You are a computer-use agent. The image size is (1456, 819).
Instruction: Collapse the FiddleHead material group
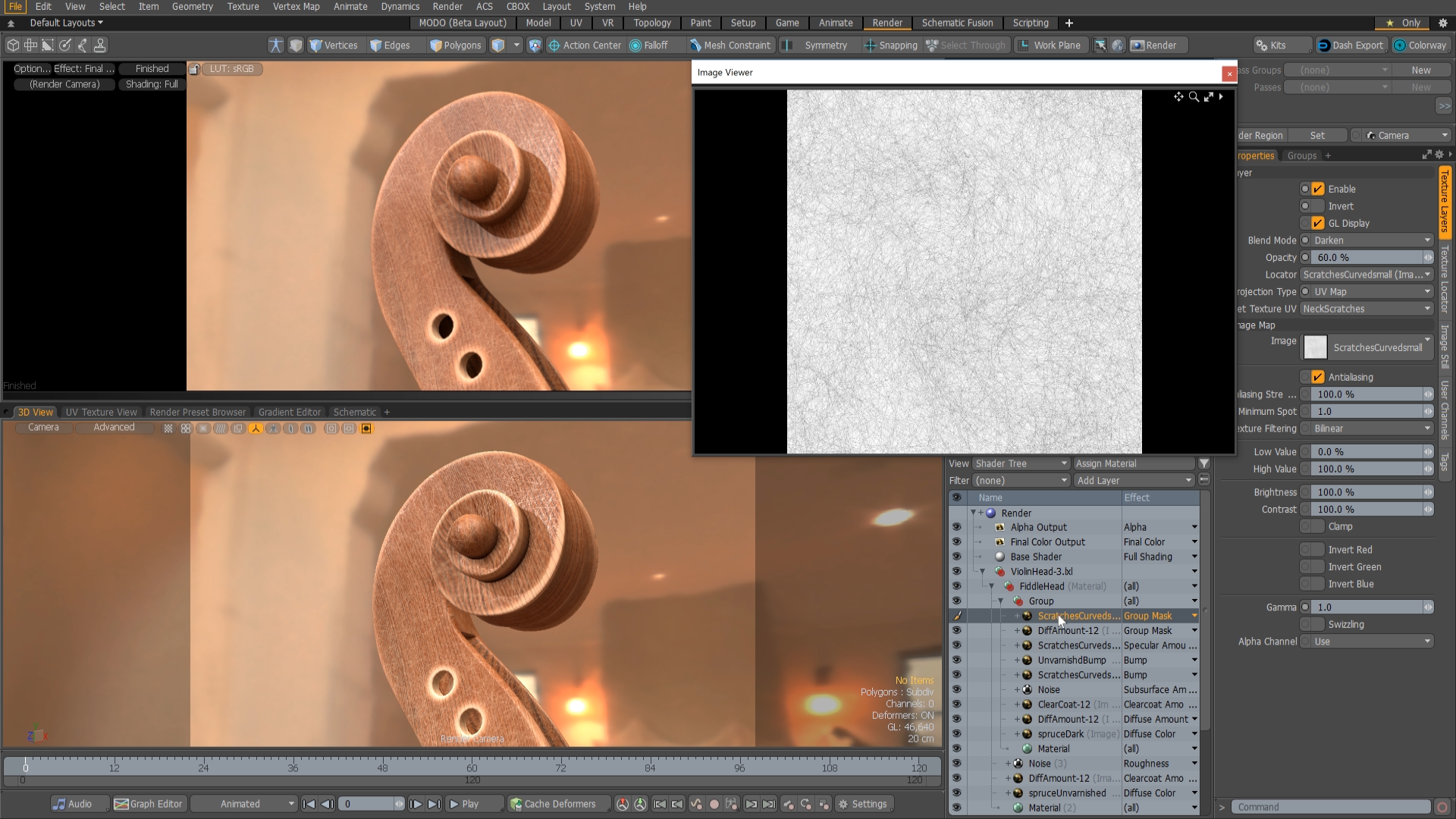[x=992, y=586]
